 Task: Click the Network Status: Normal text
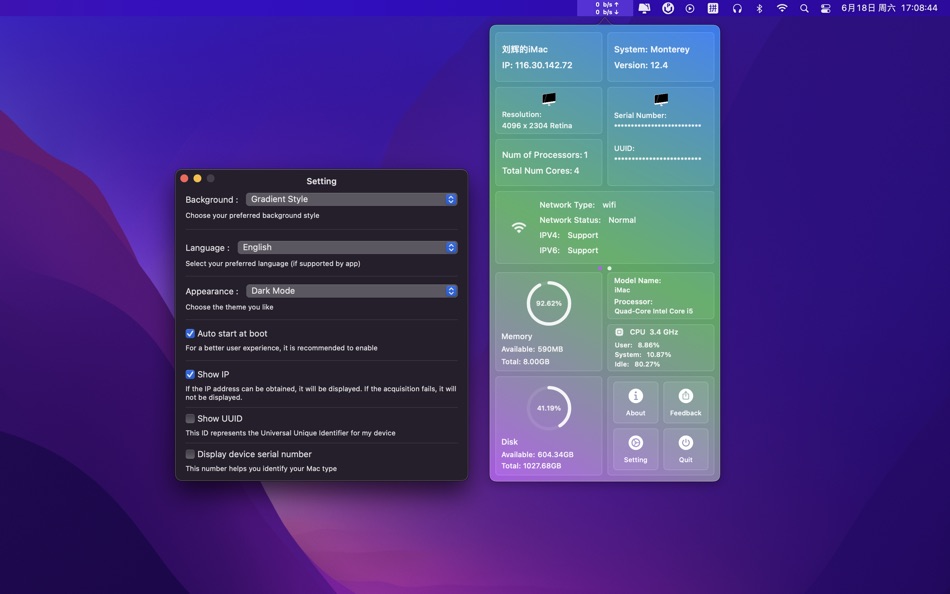588,220
